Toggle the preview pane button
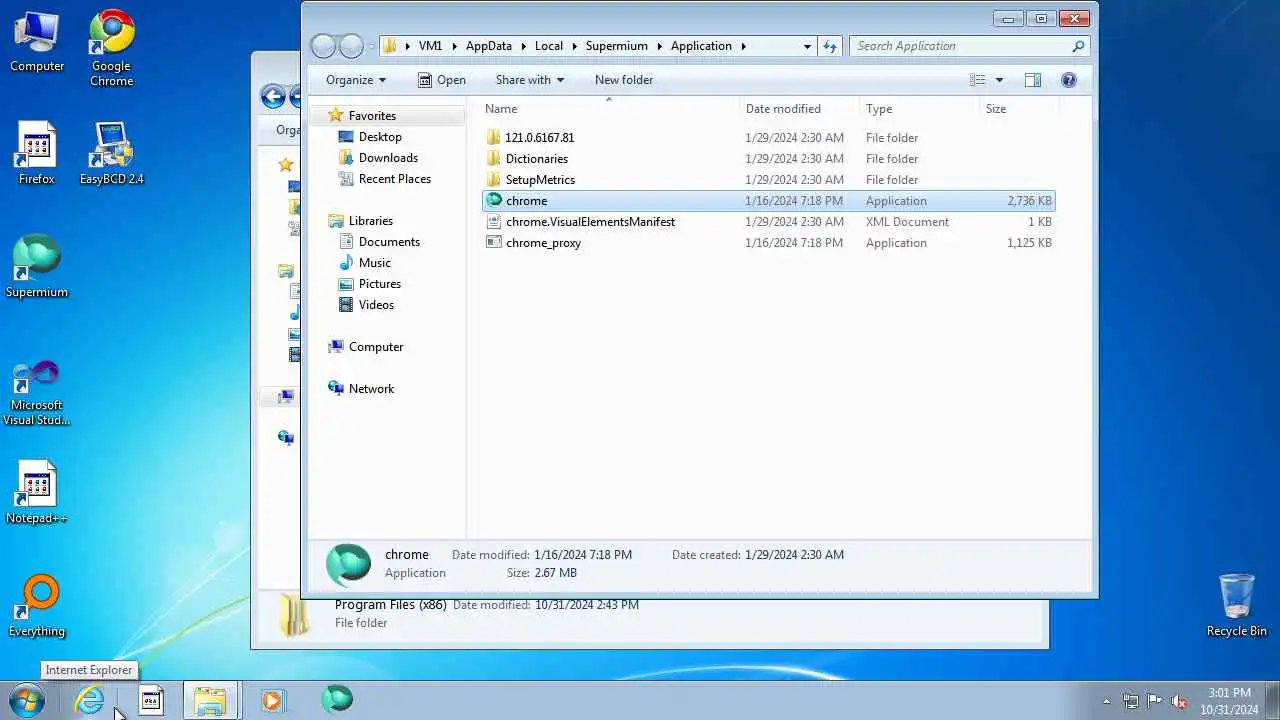 (x=1033, y=80)
